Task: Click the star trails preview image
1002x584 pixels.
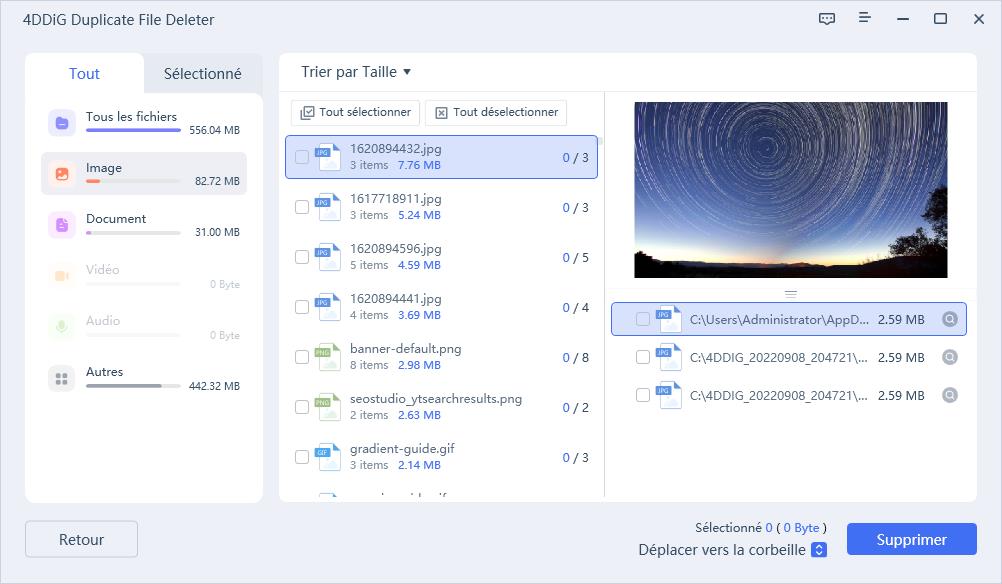Action: pyautogui.click(x=790, y=190)
